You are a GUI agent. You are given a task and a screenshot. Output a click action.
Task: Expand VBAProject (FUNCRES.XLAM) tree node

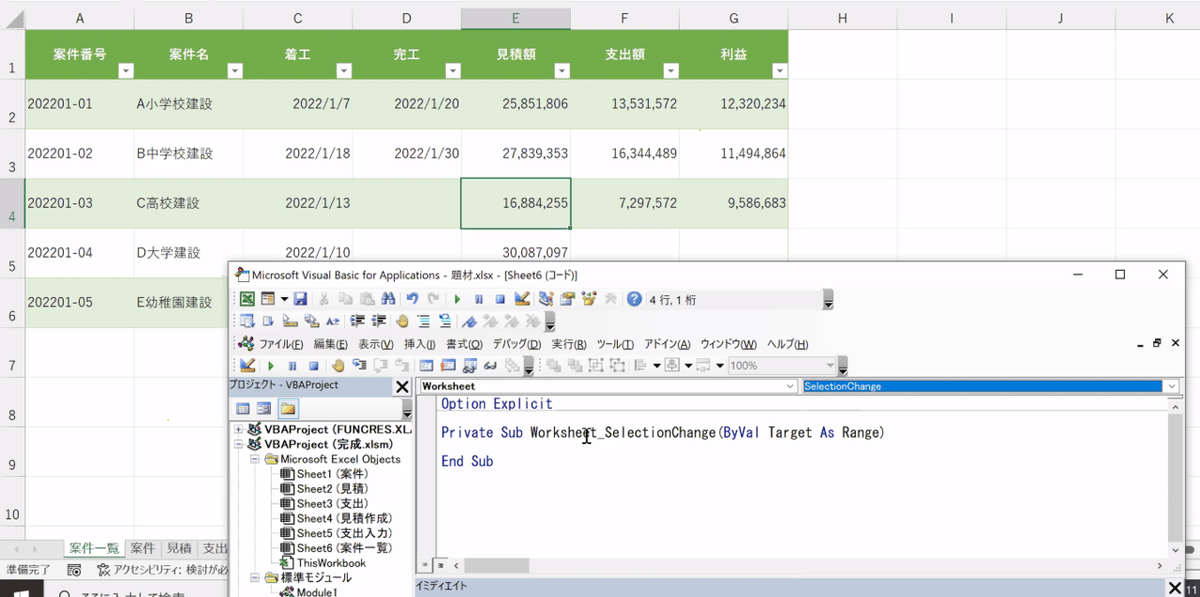click(x=238, y=429)
